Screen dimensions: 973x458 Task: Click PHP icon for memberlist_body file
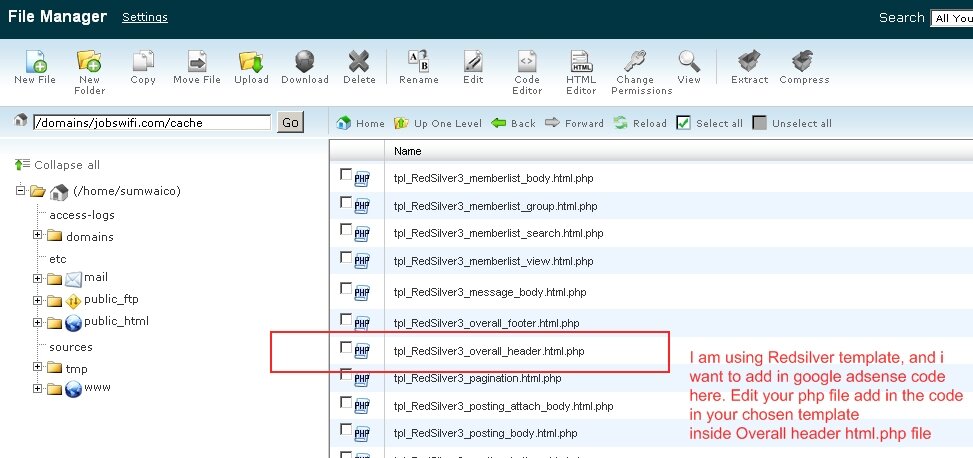[x=362, y=179]
